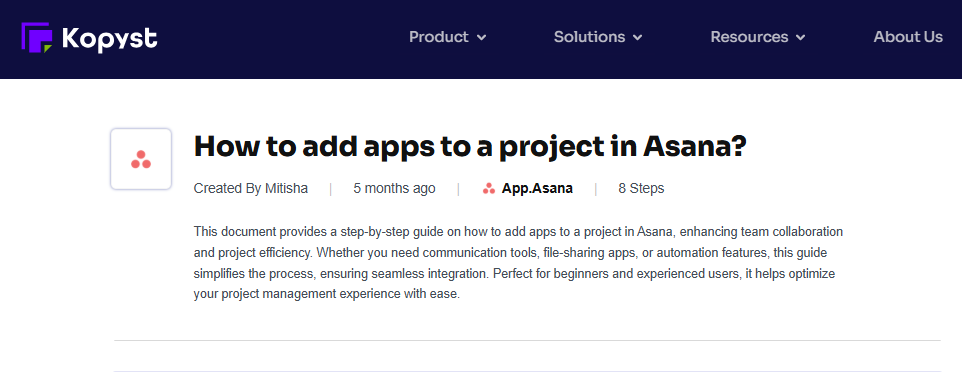
Task: Expand the Solutions dropdown chevron
Action: [637, 37]
